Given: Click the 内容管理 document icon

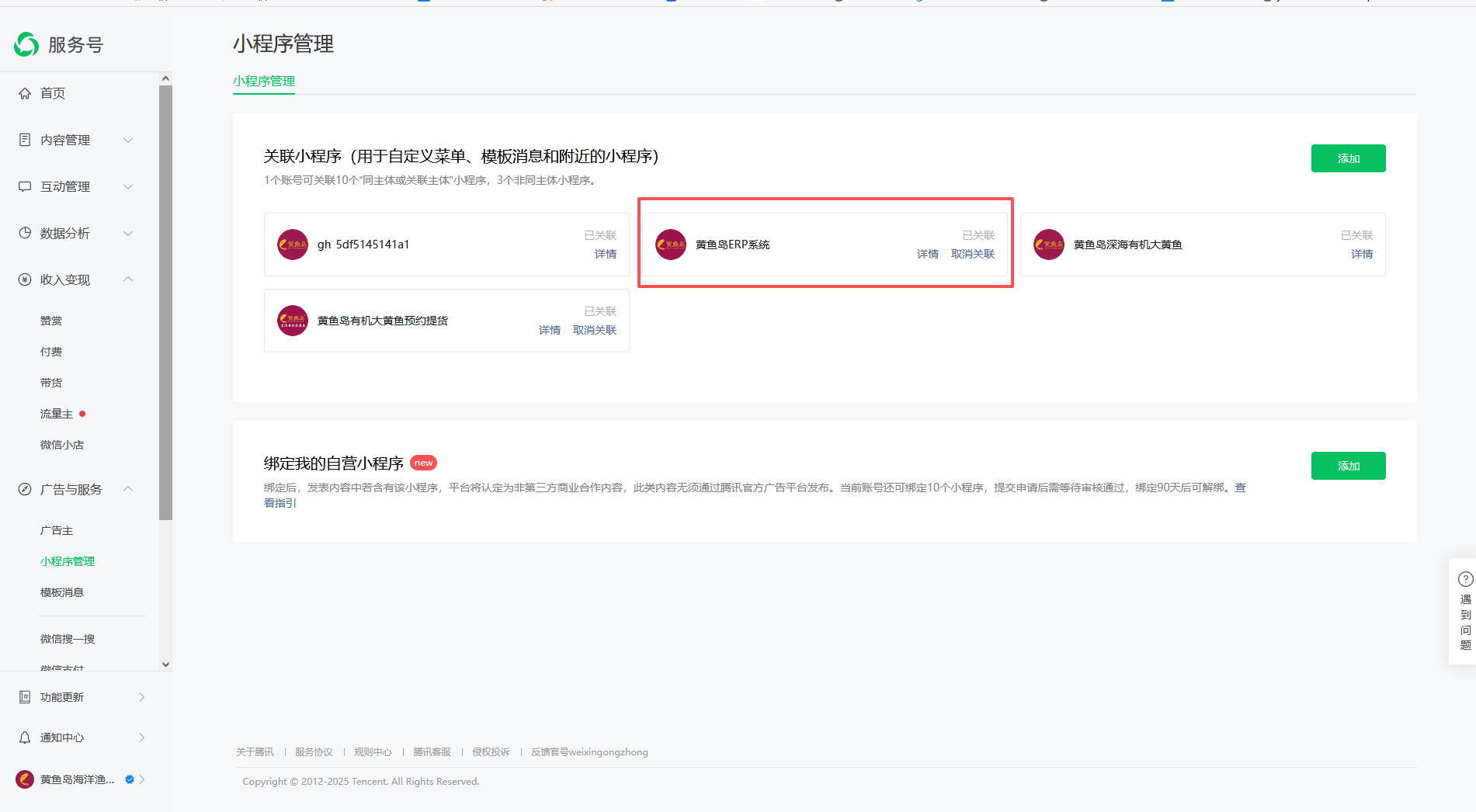Looking at the screenshot, I should tap(25, 140).
